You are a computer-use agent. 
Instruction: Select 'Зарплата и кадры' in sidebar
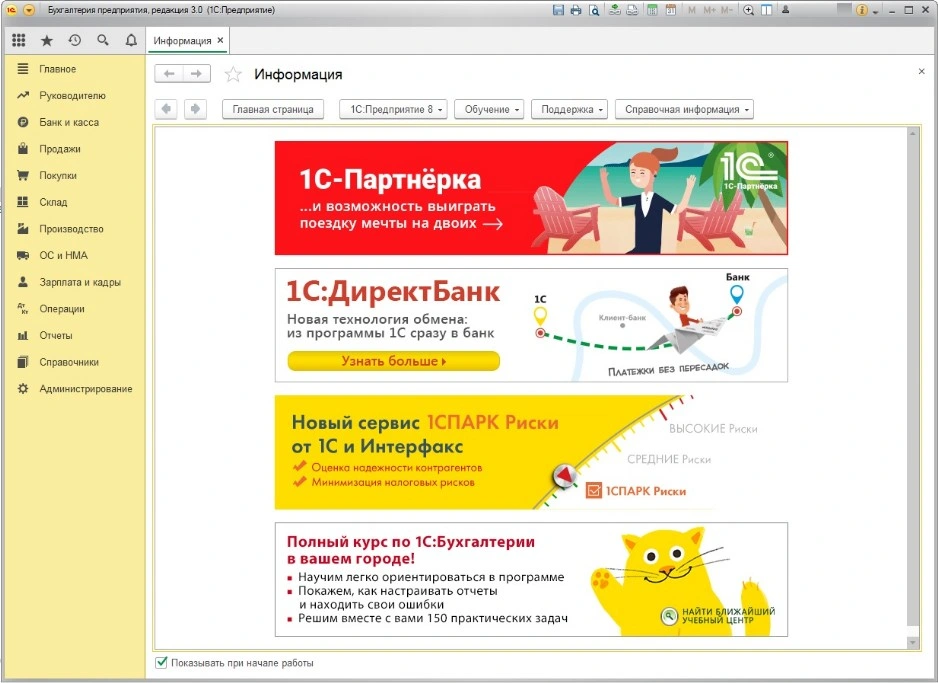pyautogui.click(x=80, y=282)
